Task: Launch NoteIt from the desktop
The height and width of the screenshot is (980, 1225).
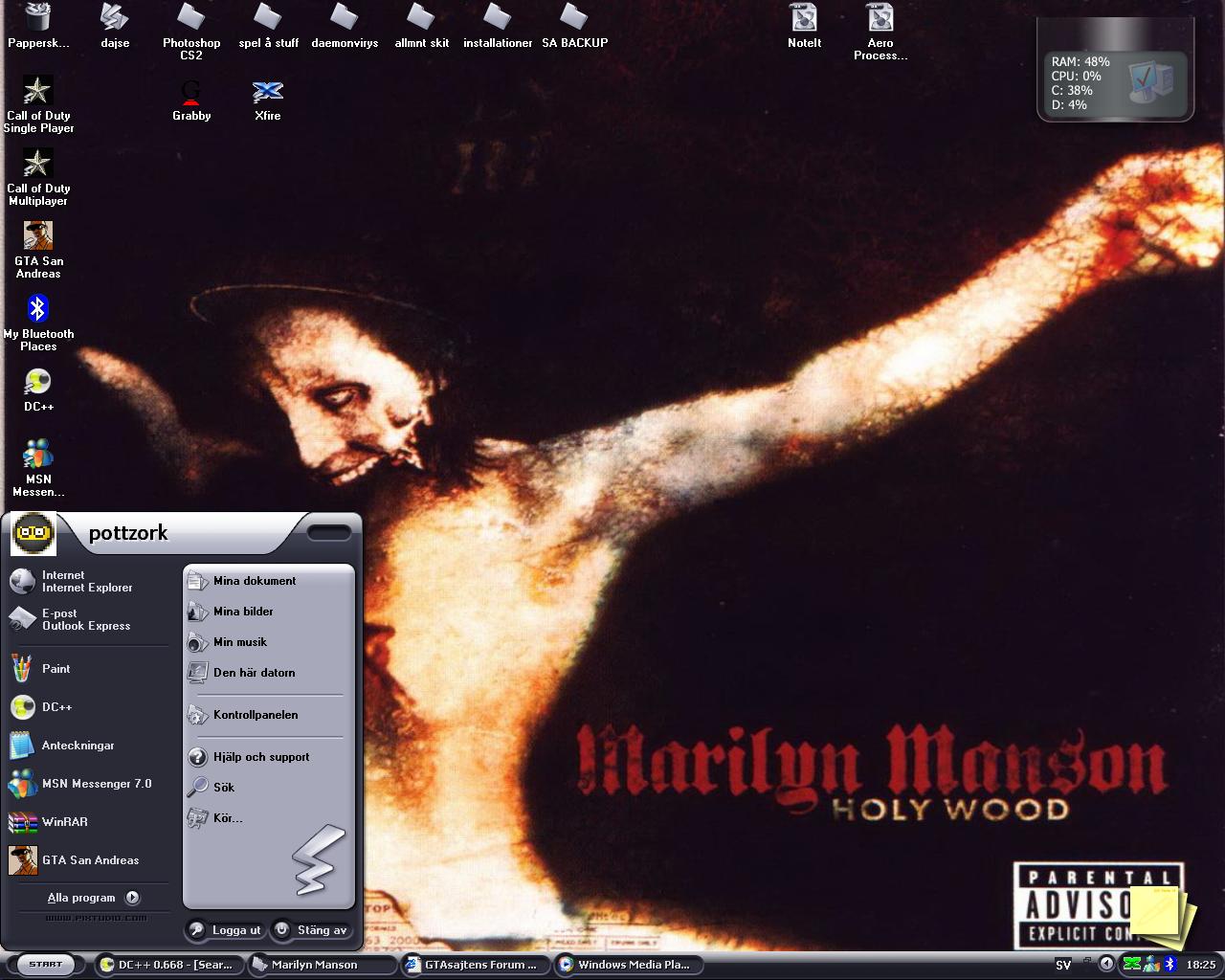Action: pos(804,26)
